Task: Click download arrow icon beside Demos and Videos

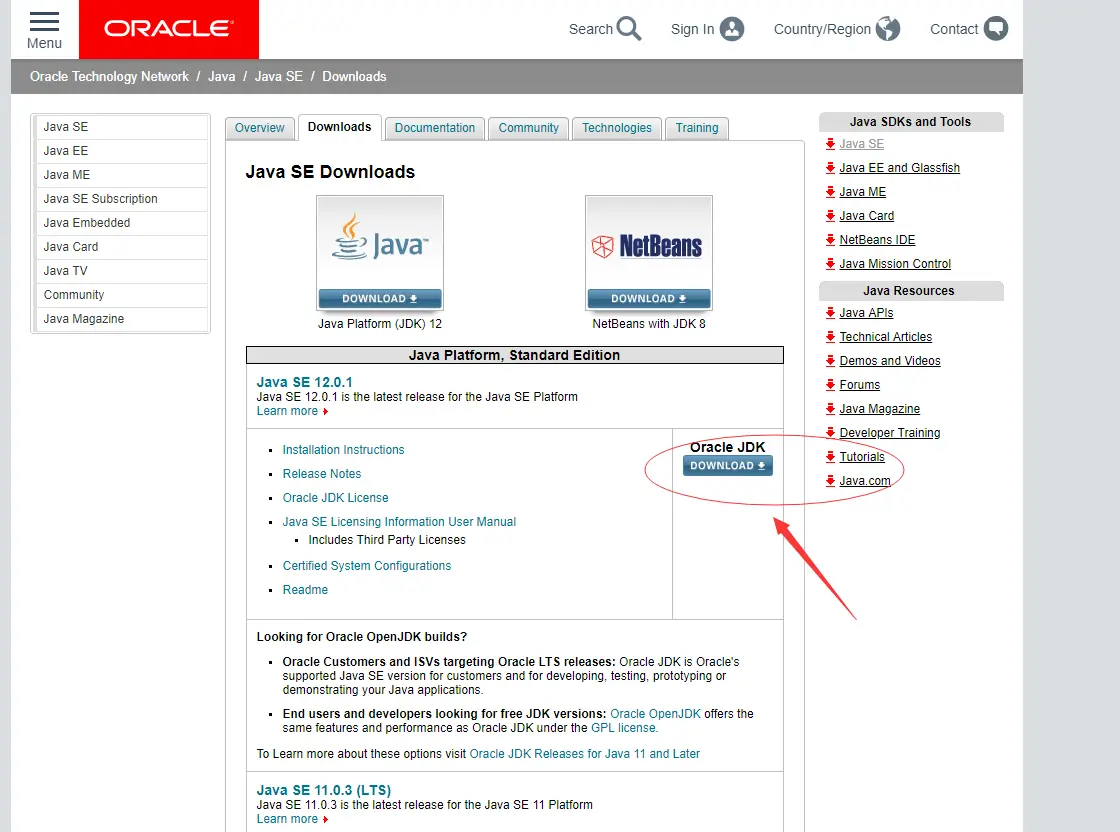Action: 830,361
